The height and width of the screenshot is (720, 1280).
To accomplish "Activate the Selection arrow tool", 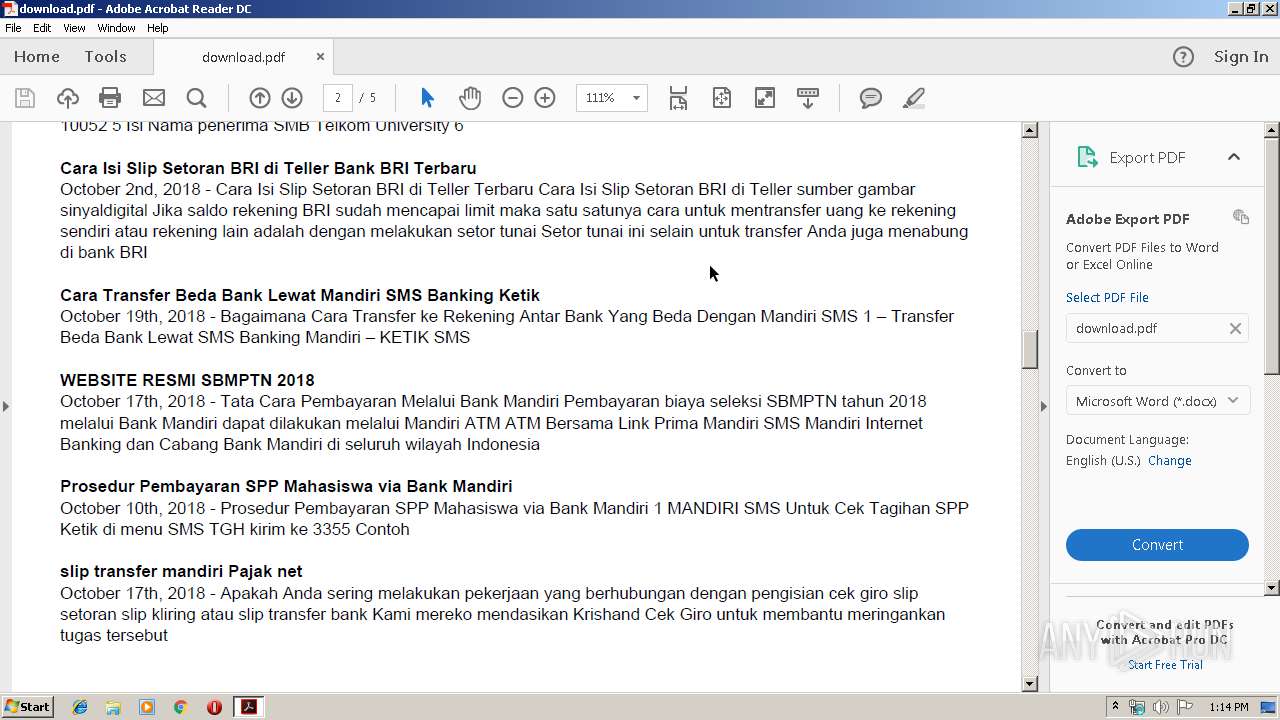I will [428, 98].
